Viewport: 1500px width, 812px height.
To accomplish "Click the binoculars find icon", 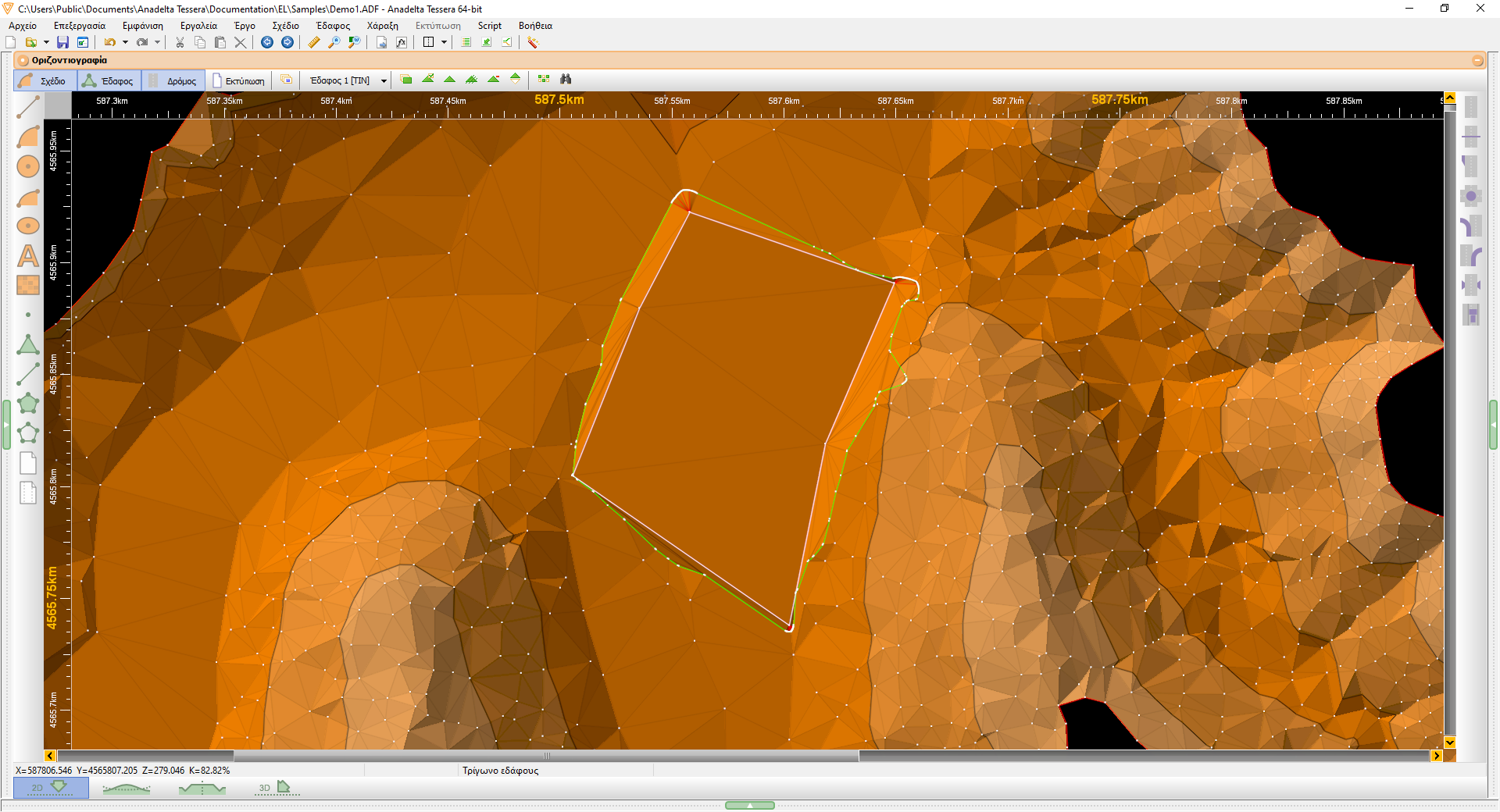I will 566,79.
